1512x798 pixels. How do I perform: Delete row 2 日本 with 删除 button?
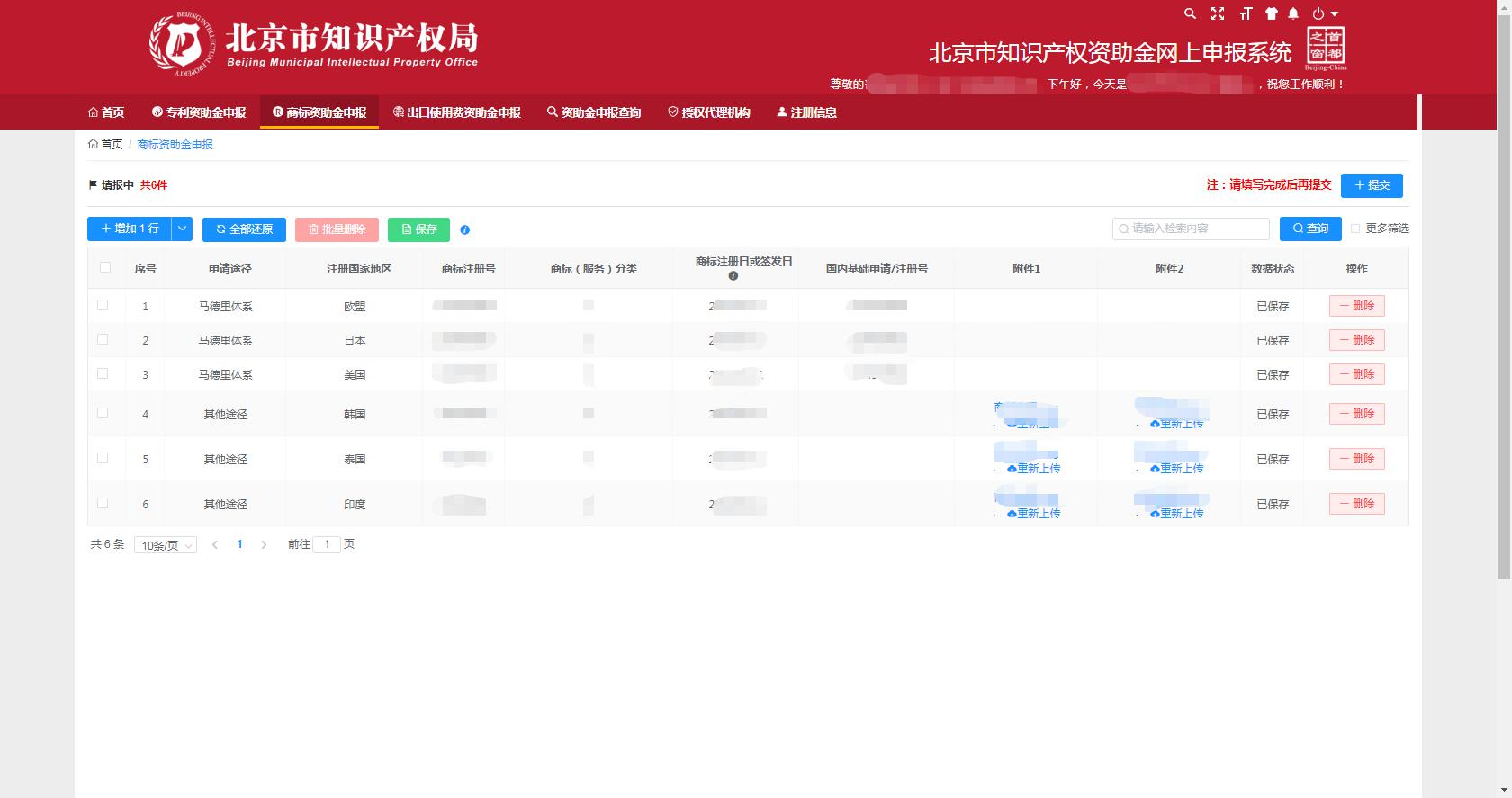click(x=1356, y=340)
